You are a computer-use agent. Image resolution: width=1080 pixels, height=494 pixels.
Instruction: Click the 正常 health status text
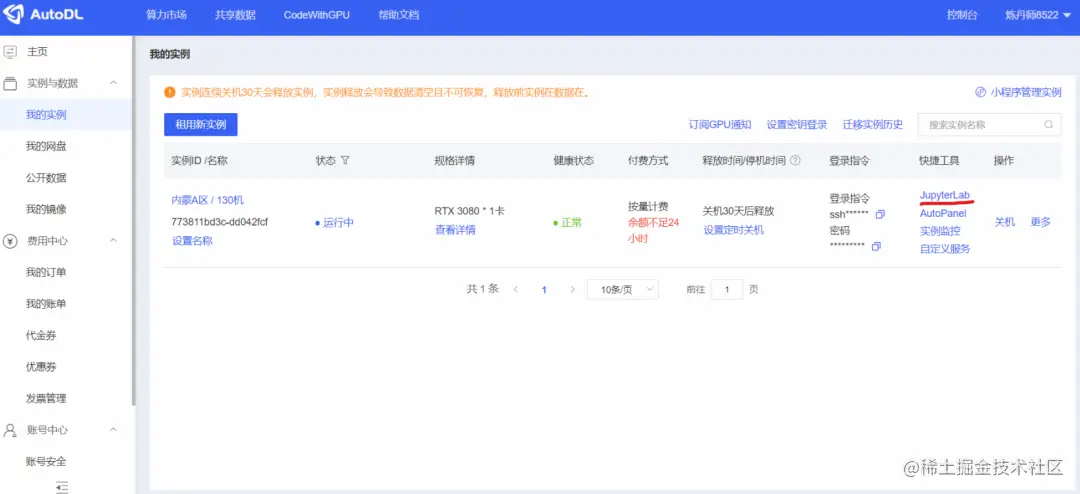571,223
